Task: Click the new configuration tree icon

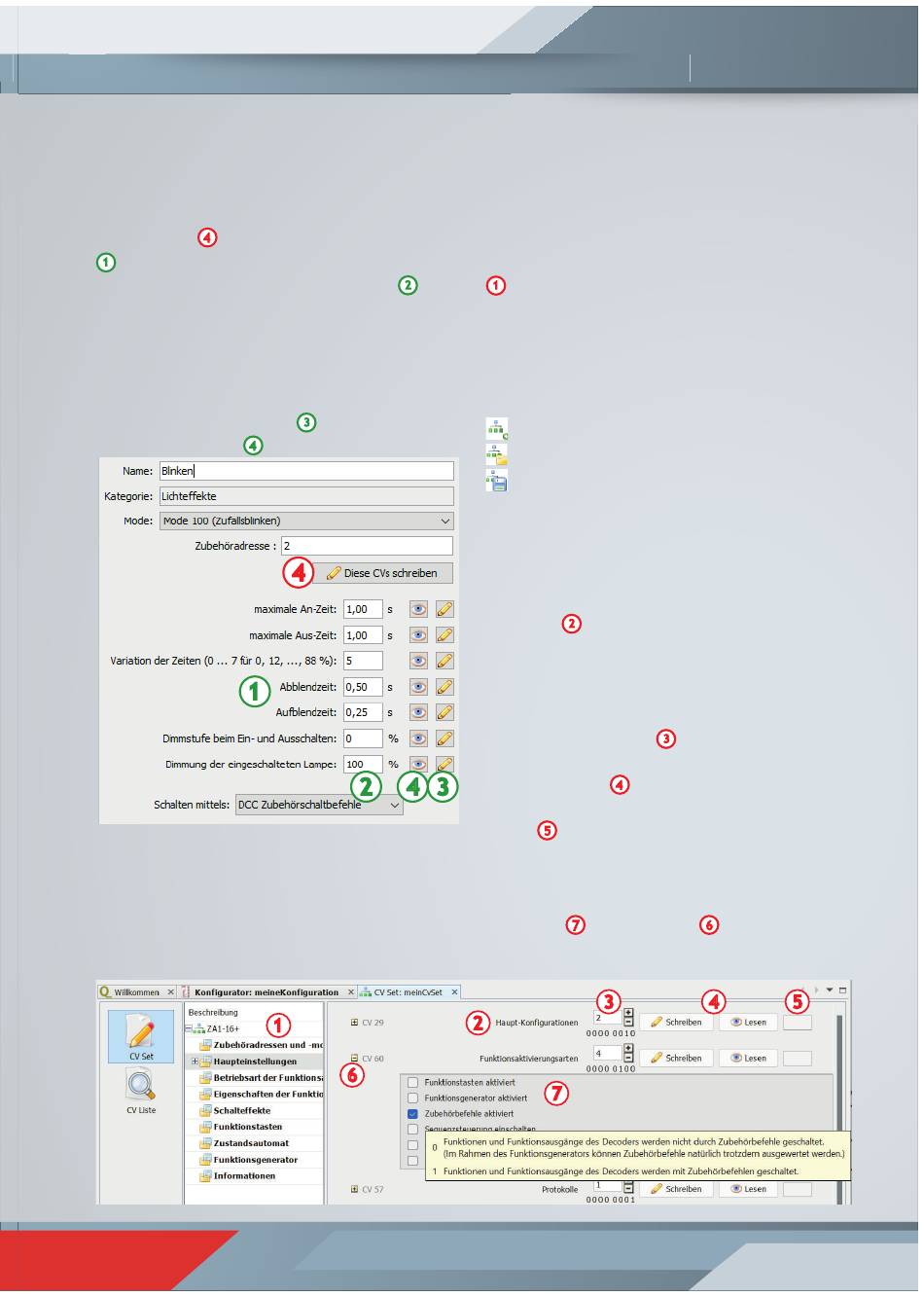Action: [497, 429]
